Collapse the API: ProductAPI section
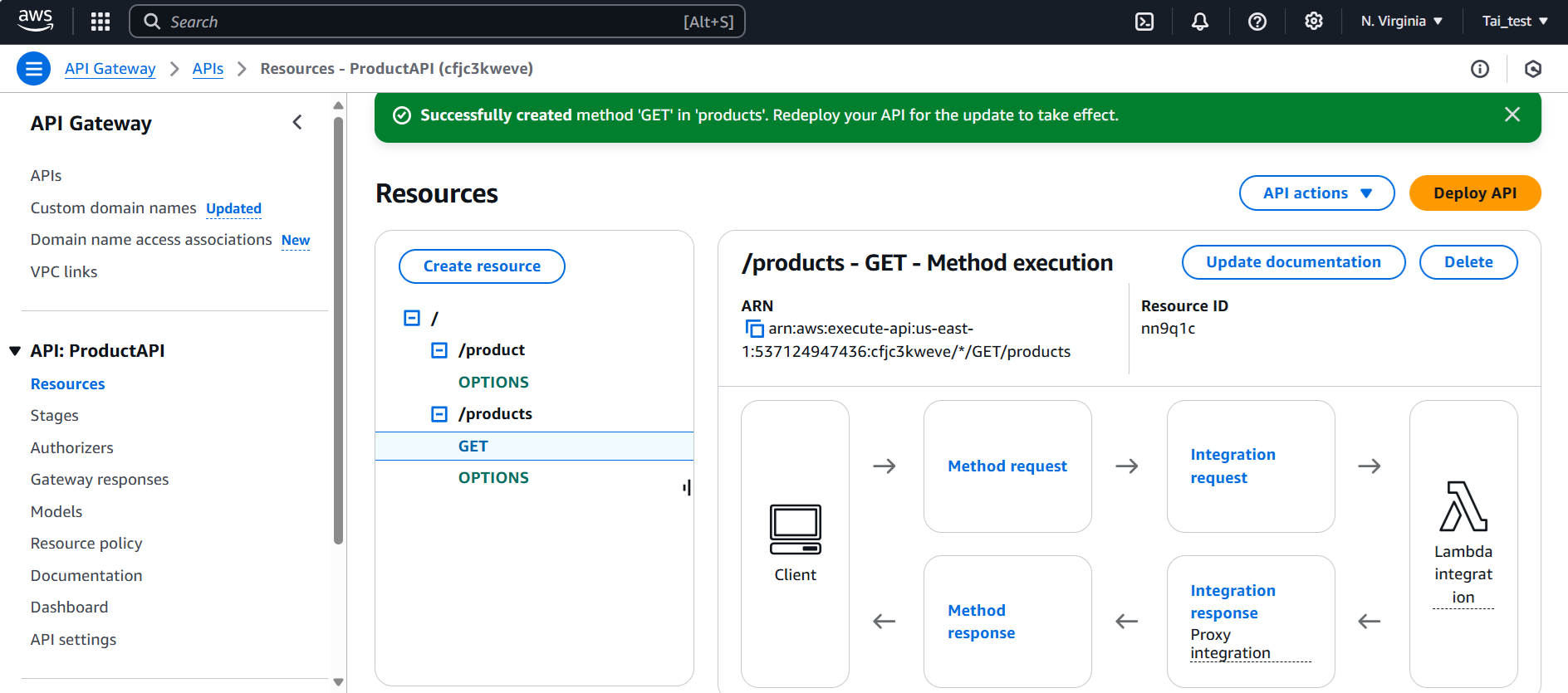The image size is (1568, 693). tap(15, 351)
